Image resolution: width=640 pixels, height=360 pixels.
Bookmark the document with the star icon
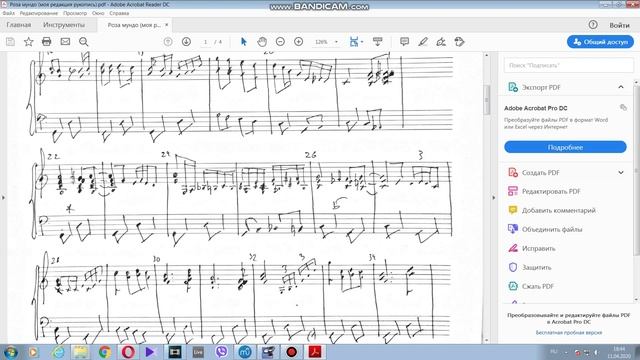[x=29, y=42]
